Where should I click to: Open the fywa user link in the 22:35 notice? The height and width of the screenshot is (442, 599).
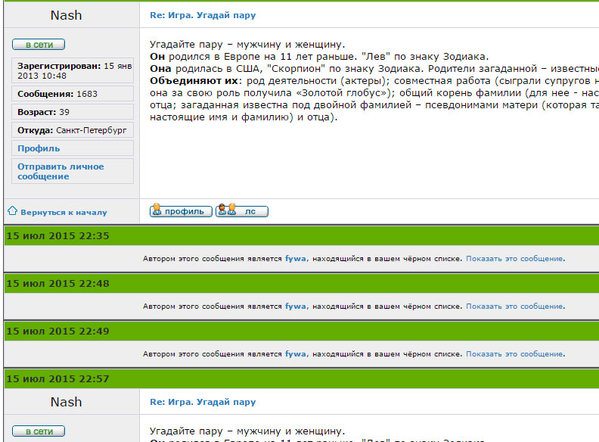(295, 259)
